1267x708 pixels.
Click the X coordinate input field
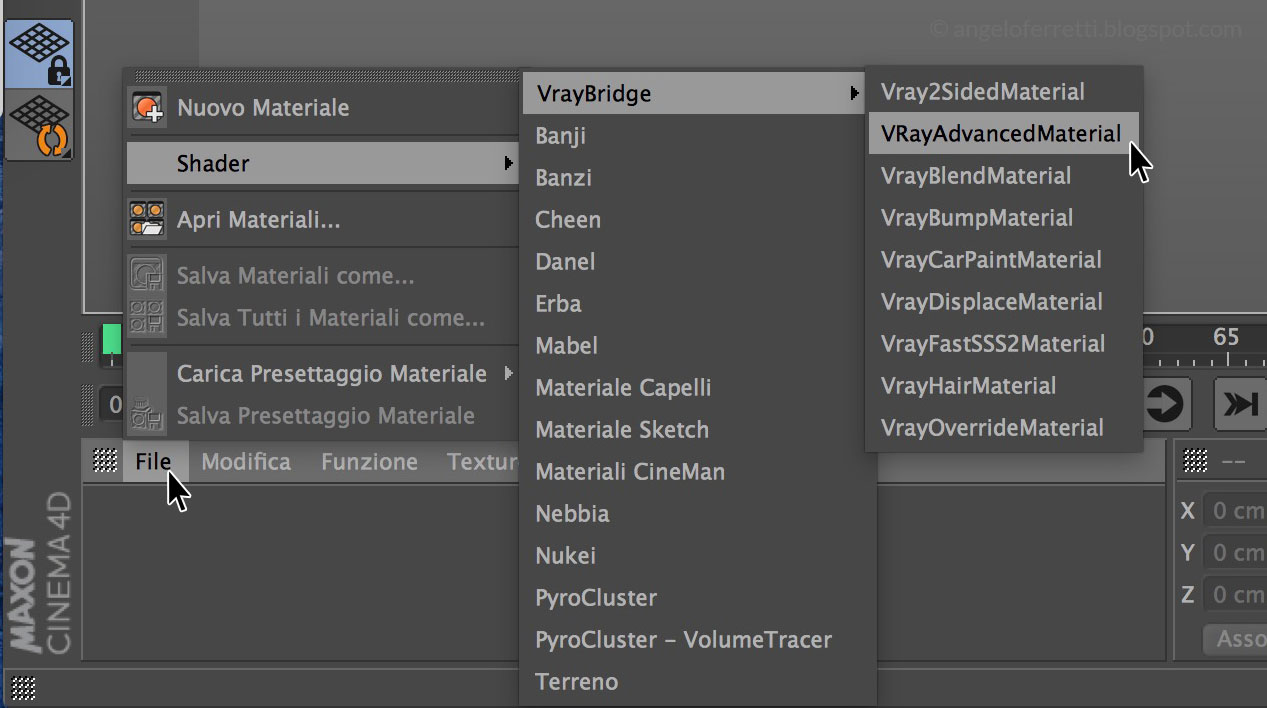click(x=1235, y=511)
